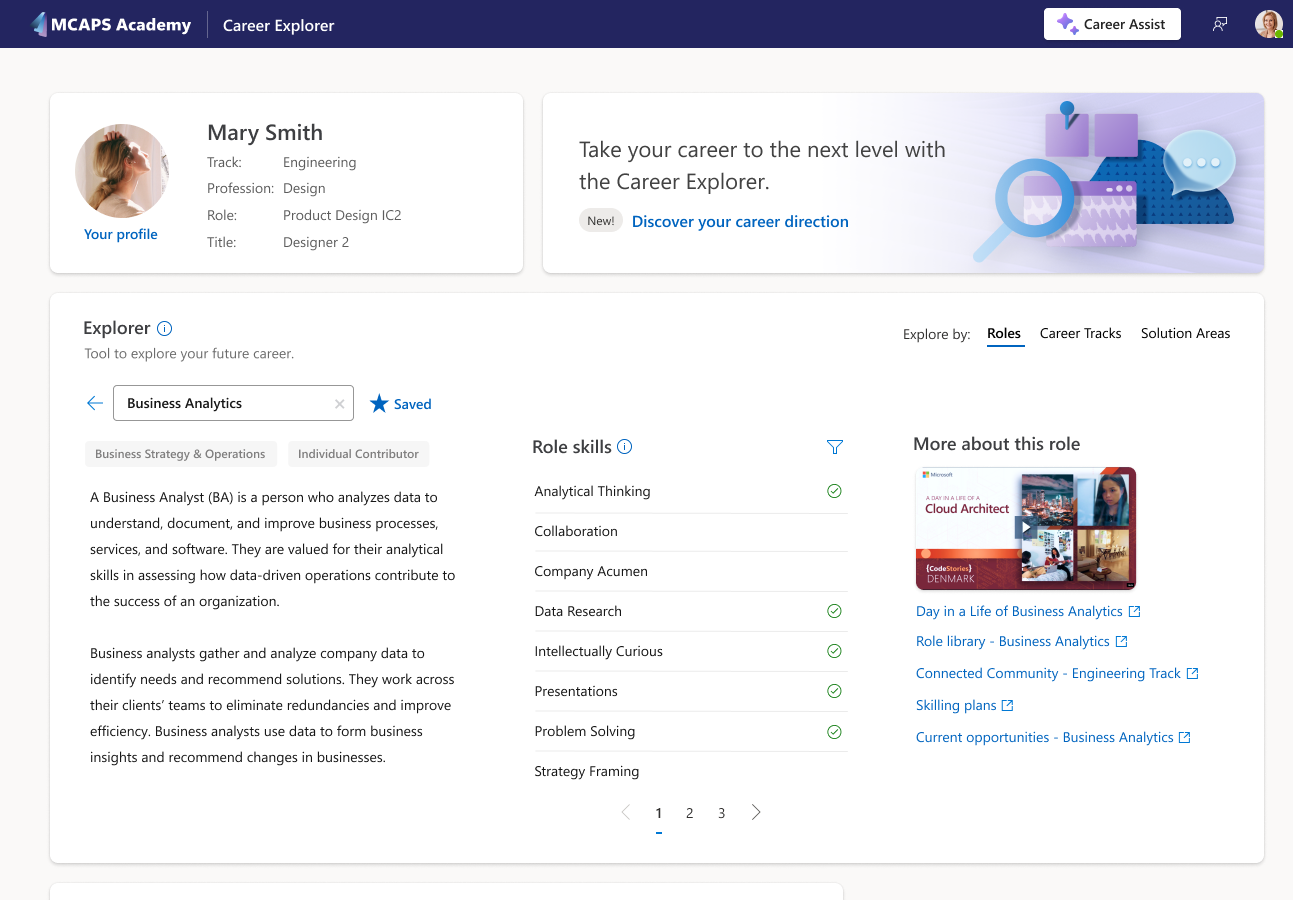
Task: Open Connected Community - Engineering Track link
Action: [x=1057, y=673]
